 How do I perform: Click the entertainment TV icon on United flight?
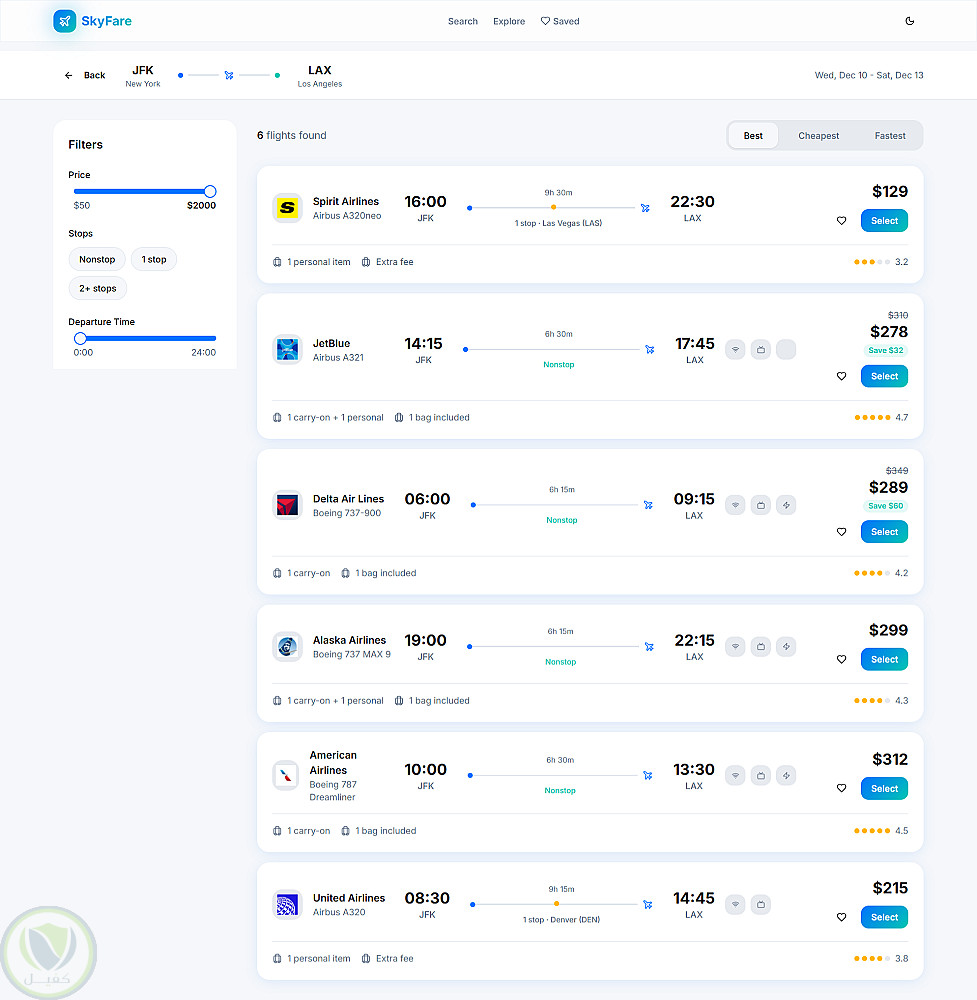coord(761,904)
